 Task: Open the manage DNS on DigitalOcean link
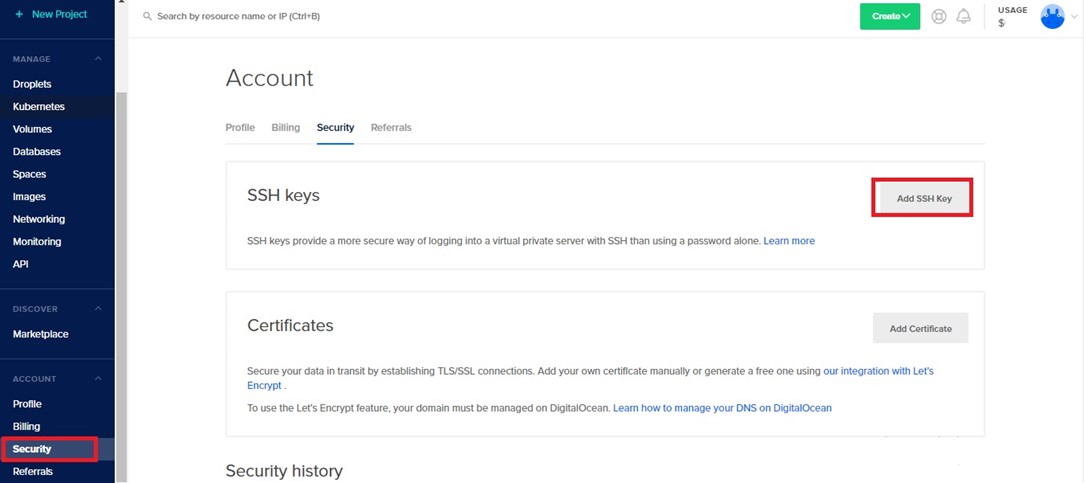(x=722, y=408)
